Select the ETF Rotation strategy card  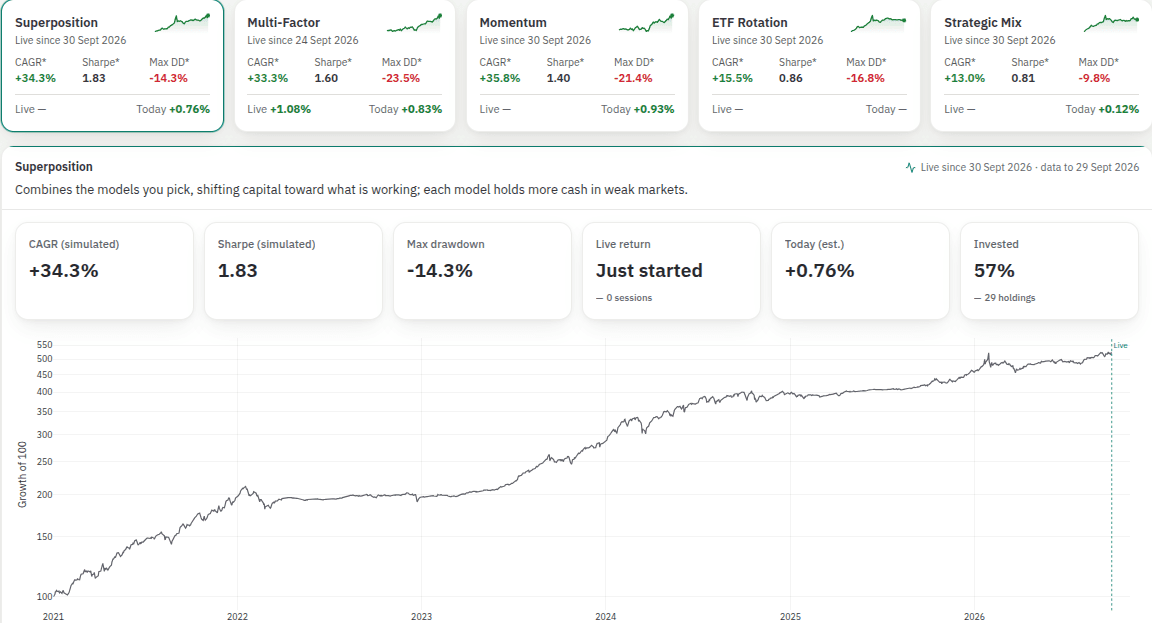[x=809, y=65]
